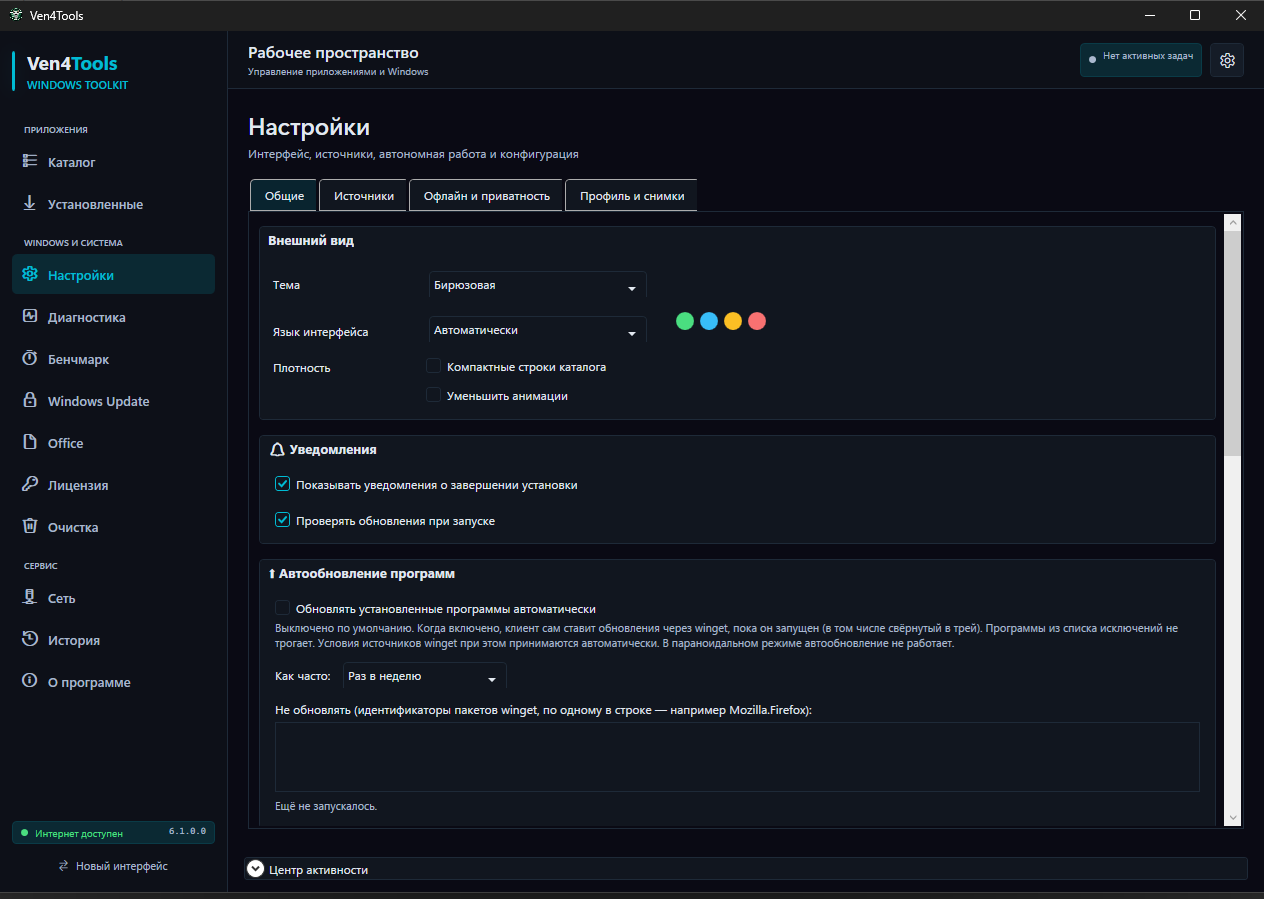This screenshot has width=1264, height=899.
Task: Pick the green theme color swatch
Action: (x=685, y=321)
